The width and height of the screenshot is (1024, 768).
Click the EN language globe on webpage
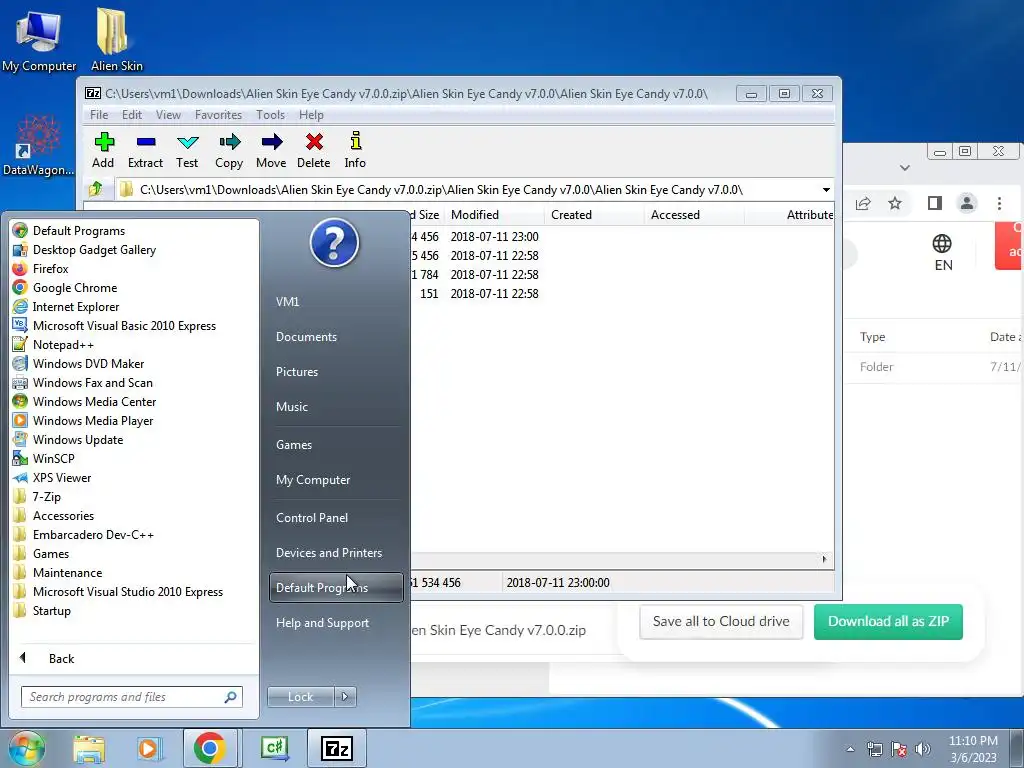click(x=942, y=252)
